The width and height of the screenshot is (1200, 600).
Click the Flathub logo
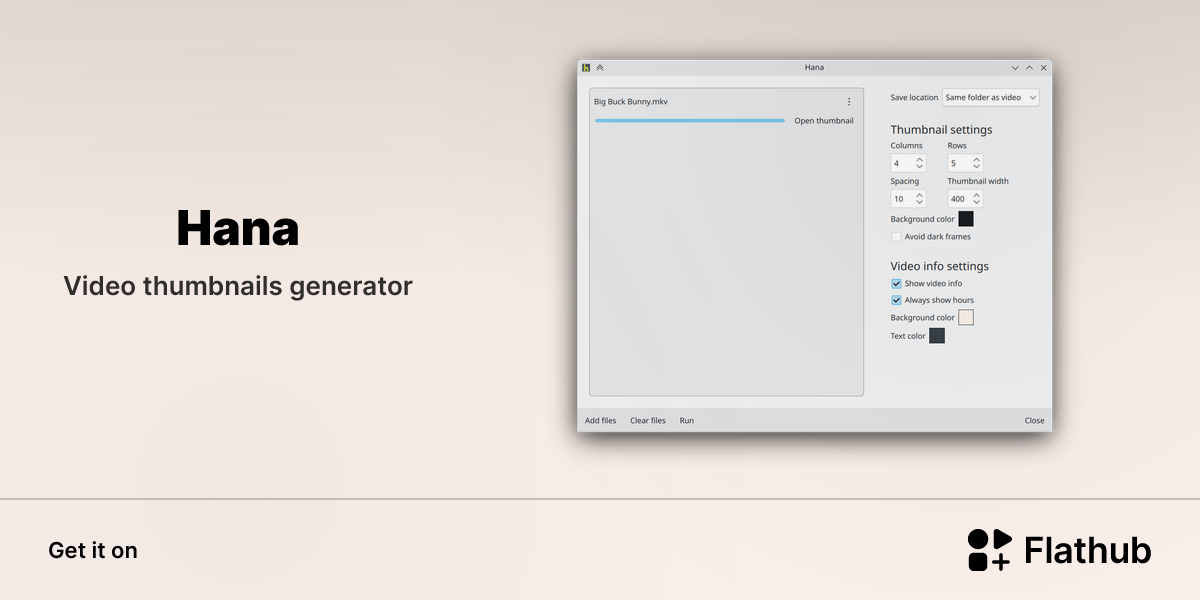coord(1059,550)
